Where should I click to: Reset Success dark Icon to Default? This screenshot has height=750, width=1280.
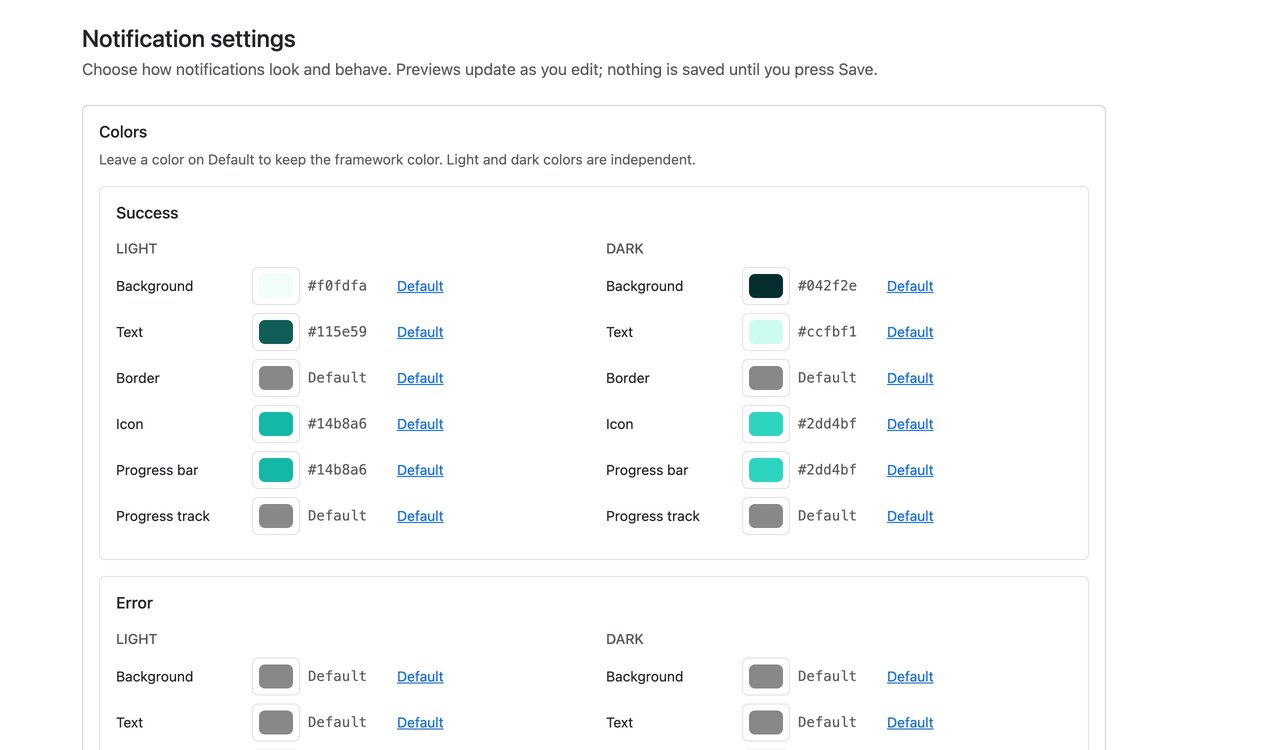910,424
